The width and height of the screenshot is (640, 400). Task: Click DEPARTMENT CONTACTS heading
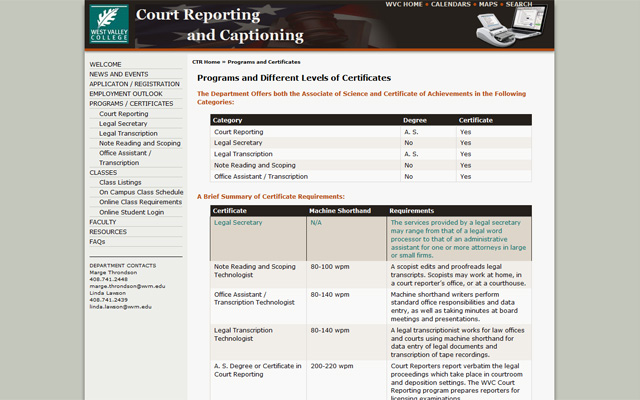tap(123, 266)
